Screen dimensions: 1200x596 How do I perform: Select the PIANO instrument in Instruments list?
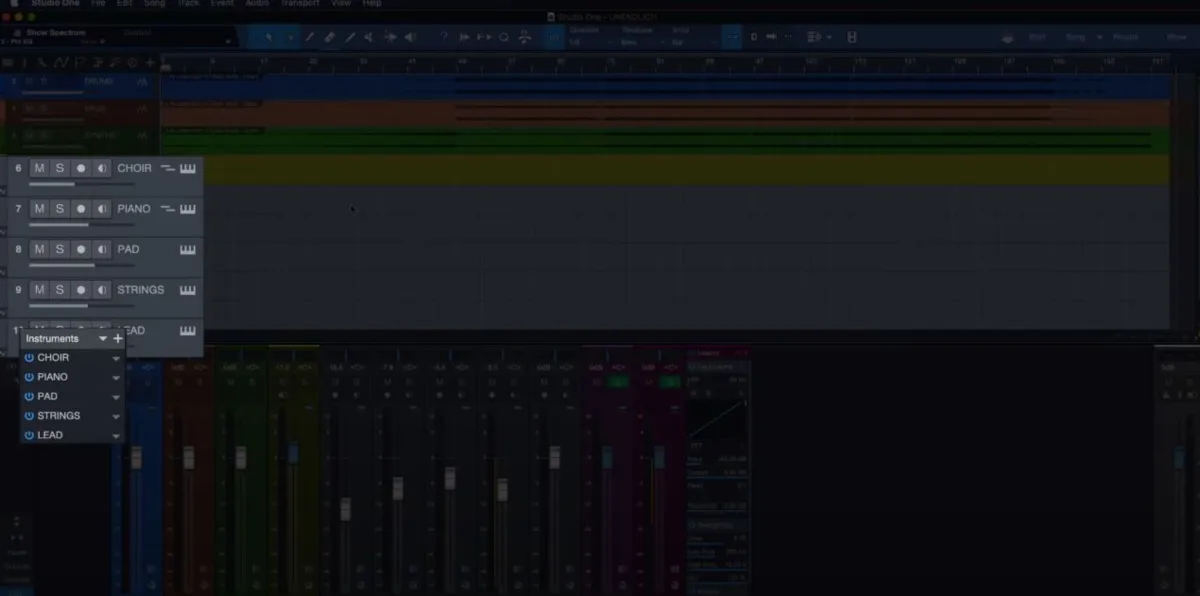coord(53,377)
